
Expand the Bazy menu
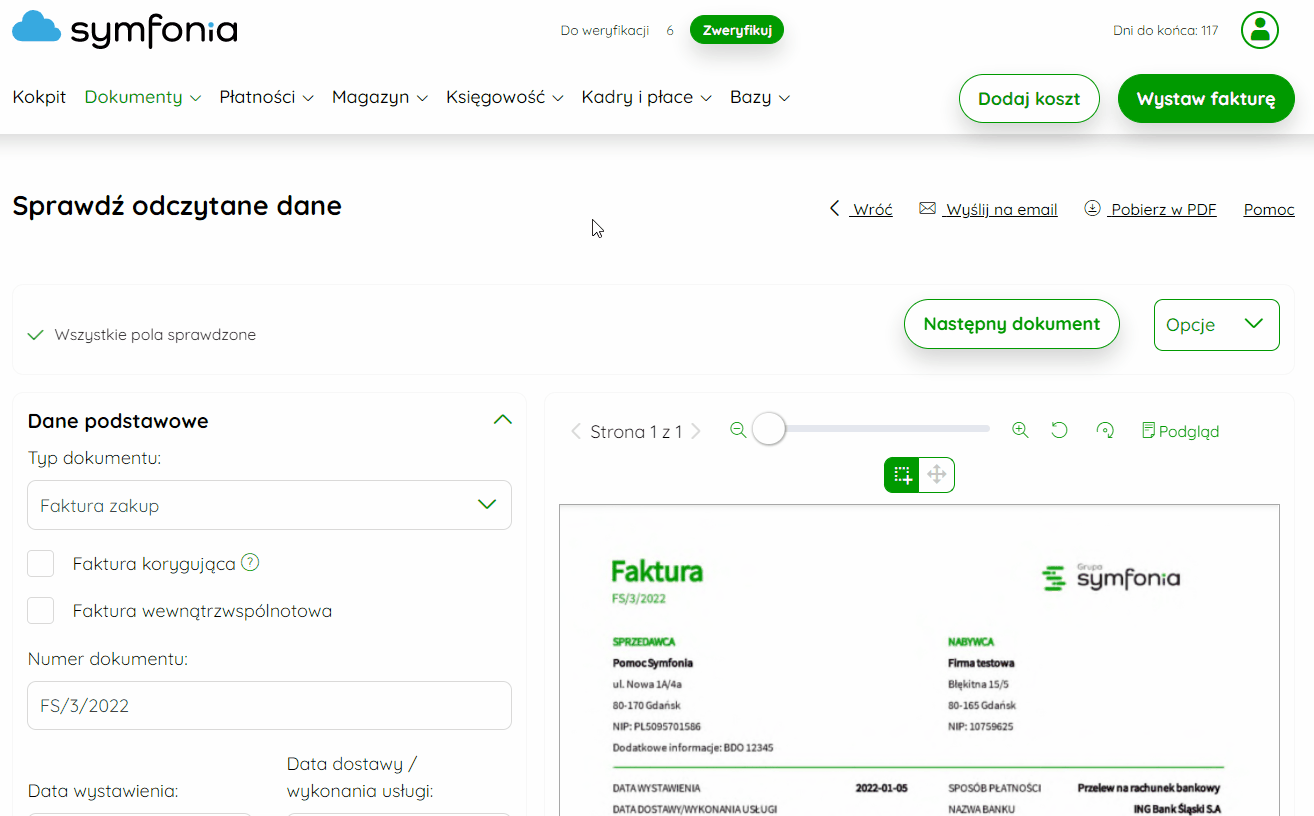pyautogui.click(x=760, y=97)
